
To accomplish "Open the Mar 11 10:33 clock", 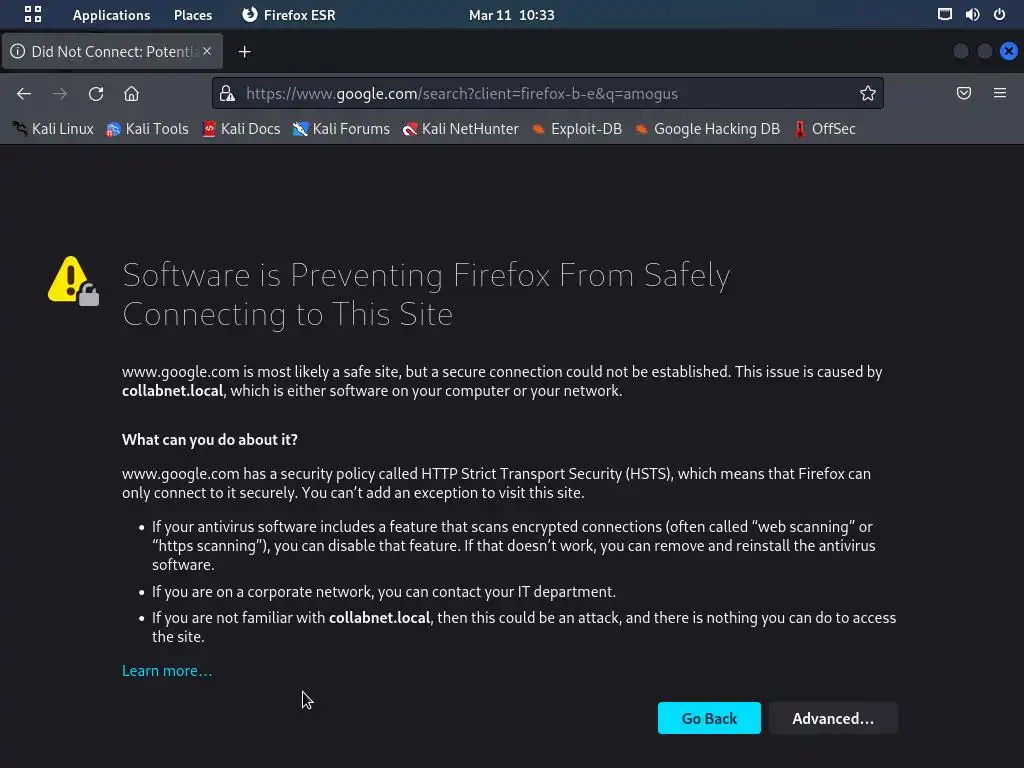I will point(511,15).
